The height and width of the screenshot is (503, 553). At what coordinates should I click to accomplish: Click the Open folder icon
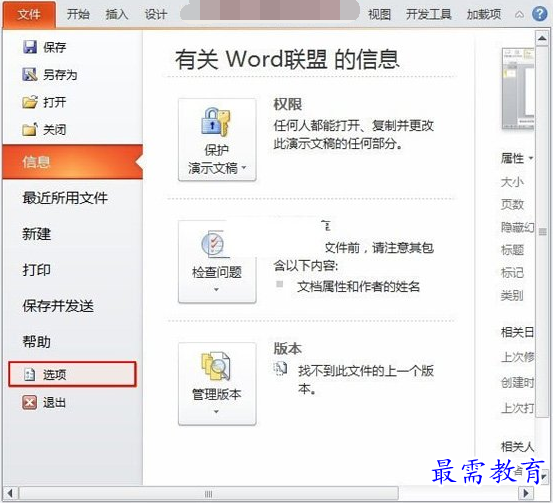coord(30,102)
